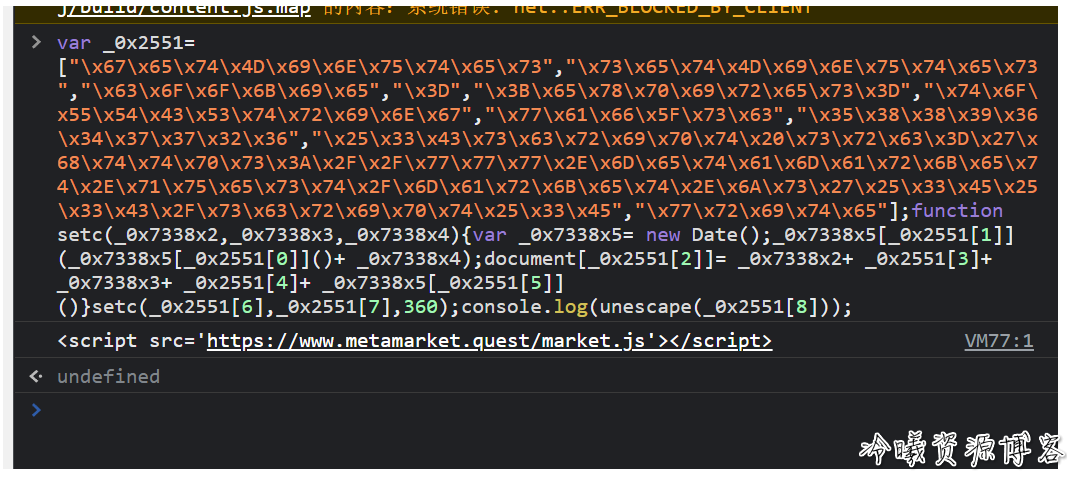The width and height of the screenshot is (1067, 483).
Task: Click the blue console prompt chevron
Action: point(36,410)
